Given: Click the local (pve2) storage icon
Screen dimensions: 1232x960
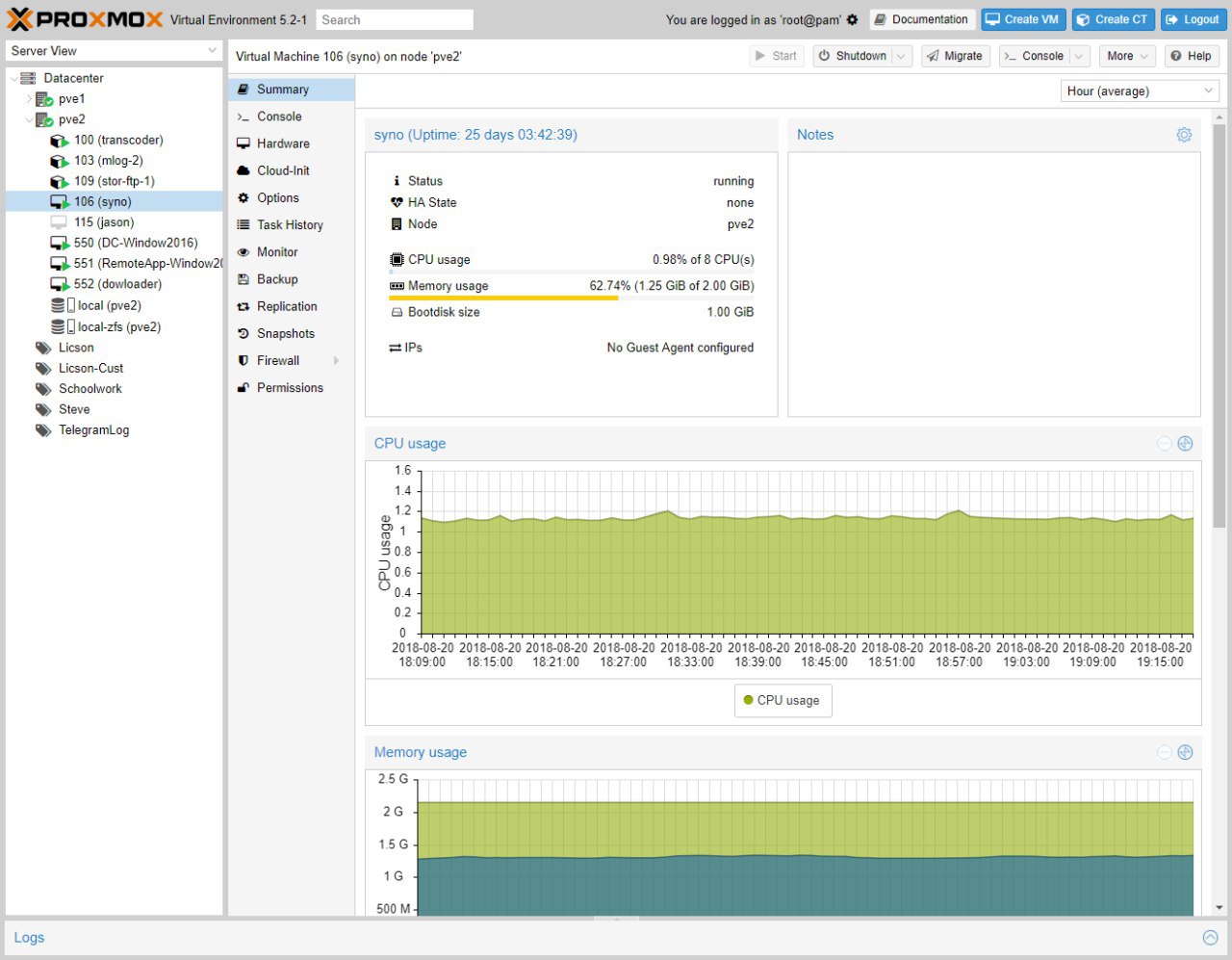Looking at the screenshot, I should pyautogui.click(x=63, y=305).
